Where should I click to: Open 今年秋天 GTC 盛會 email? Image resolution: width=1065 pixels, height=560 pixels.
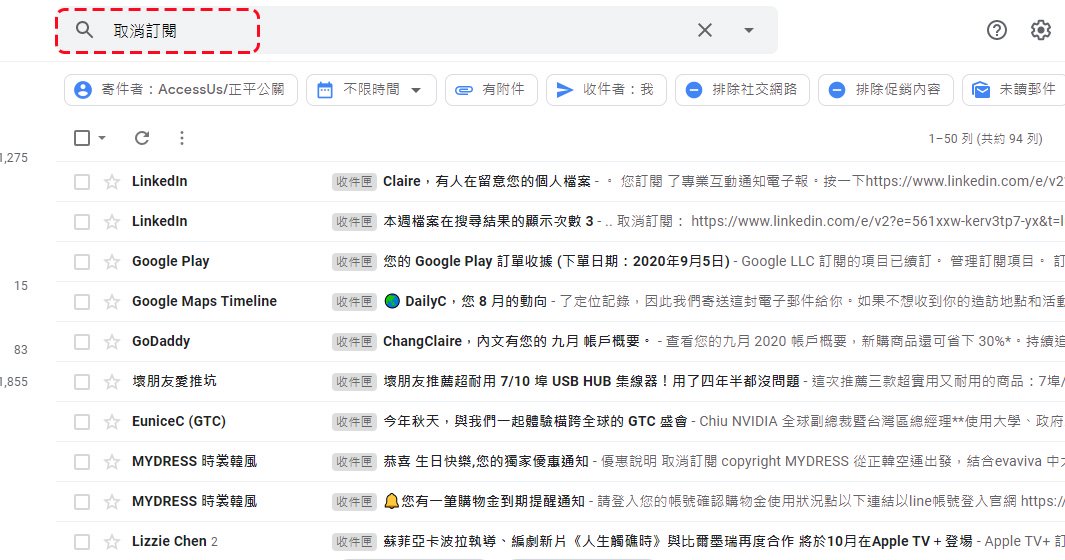click(x=535, y=421)
